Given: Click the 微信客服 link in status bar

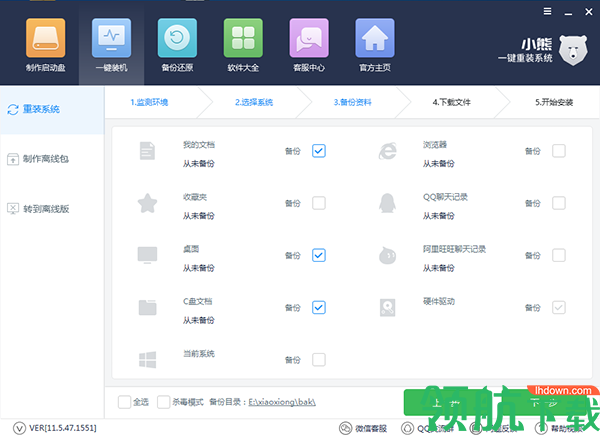Looking at the screenshot, I should (x=371, y=428).
